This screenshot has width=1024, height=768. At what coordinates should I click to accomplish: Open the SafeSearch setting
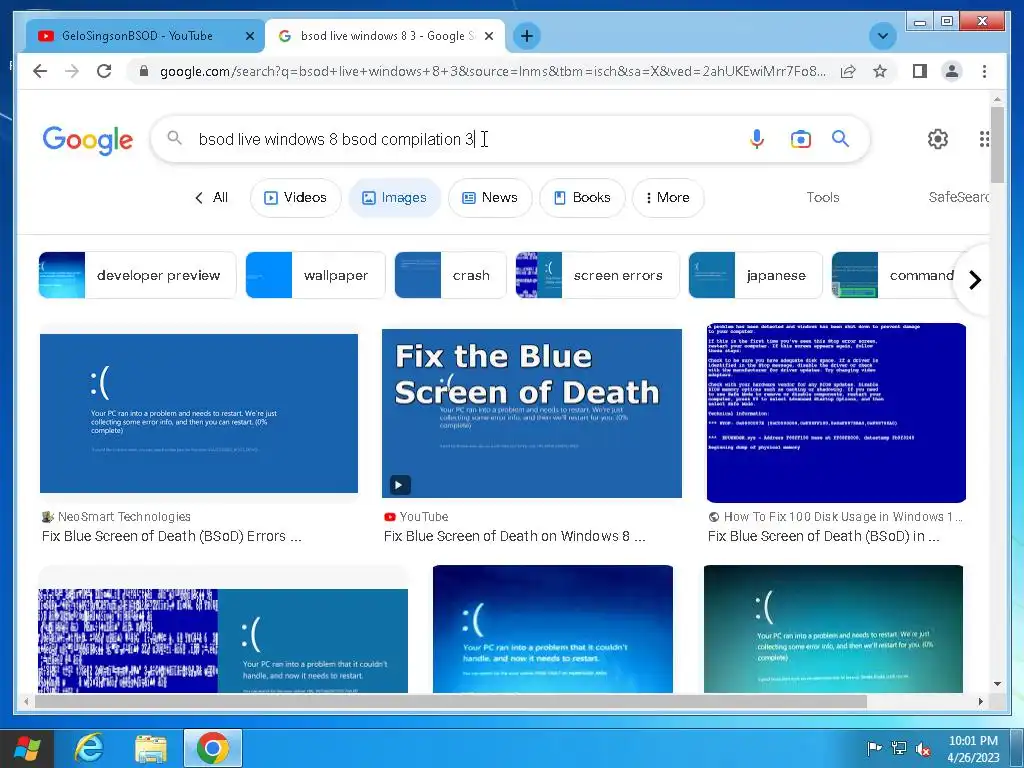[958, 197]
